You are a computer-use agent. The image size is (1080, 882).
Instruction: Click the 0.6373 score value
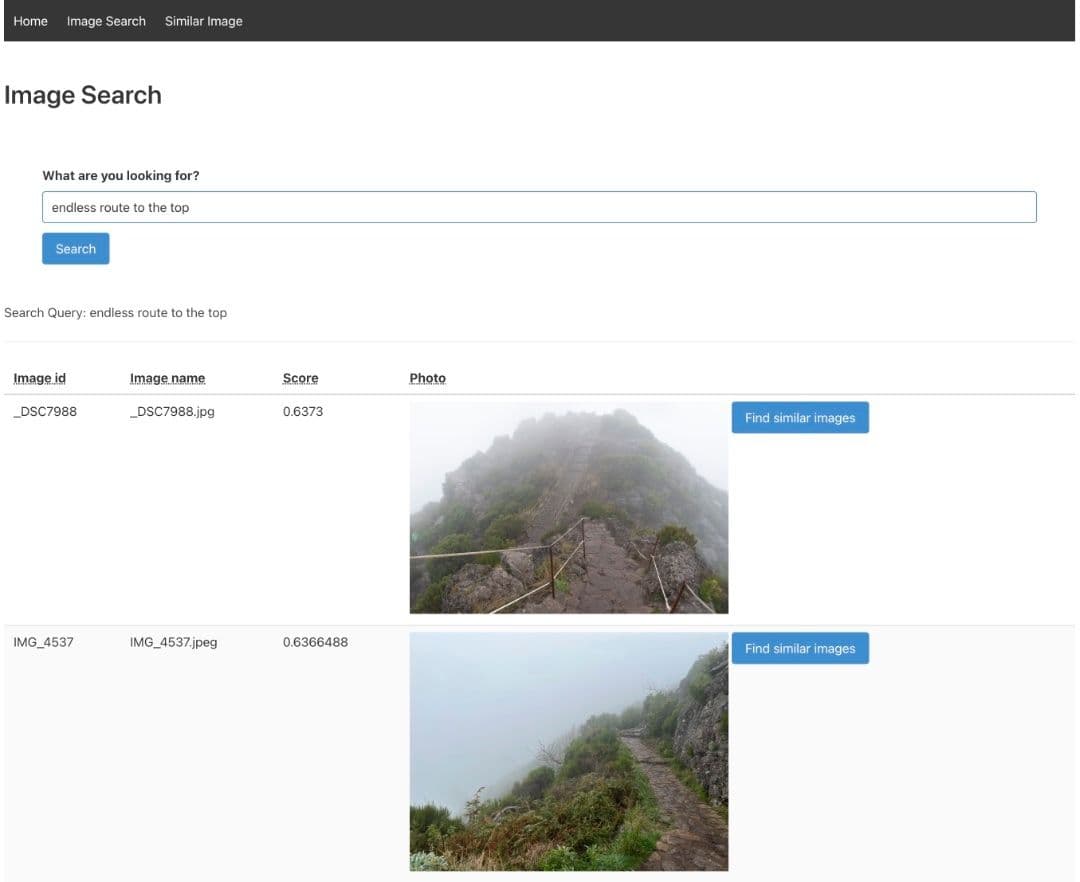click(303, 411)
